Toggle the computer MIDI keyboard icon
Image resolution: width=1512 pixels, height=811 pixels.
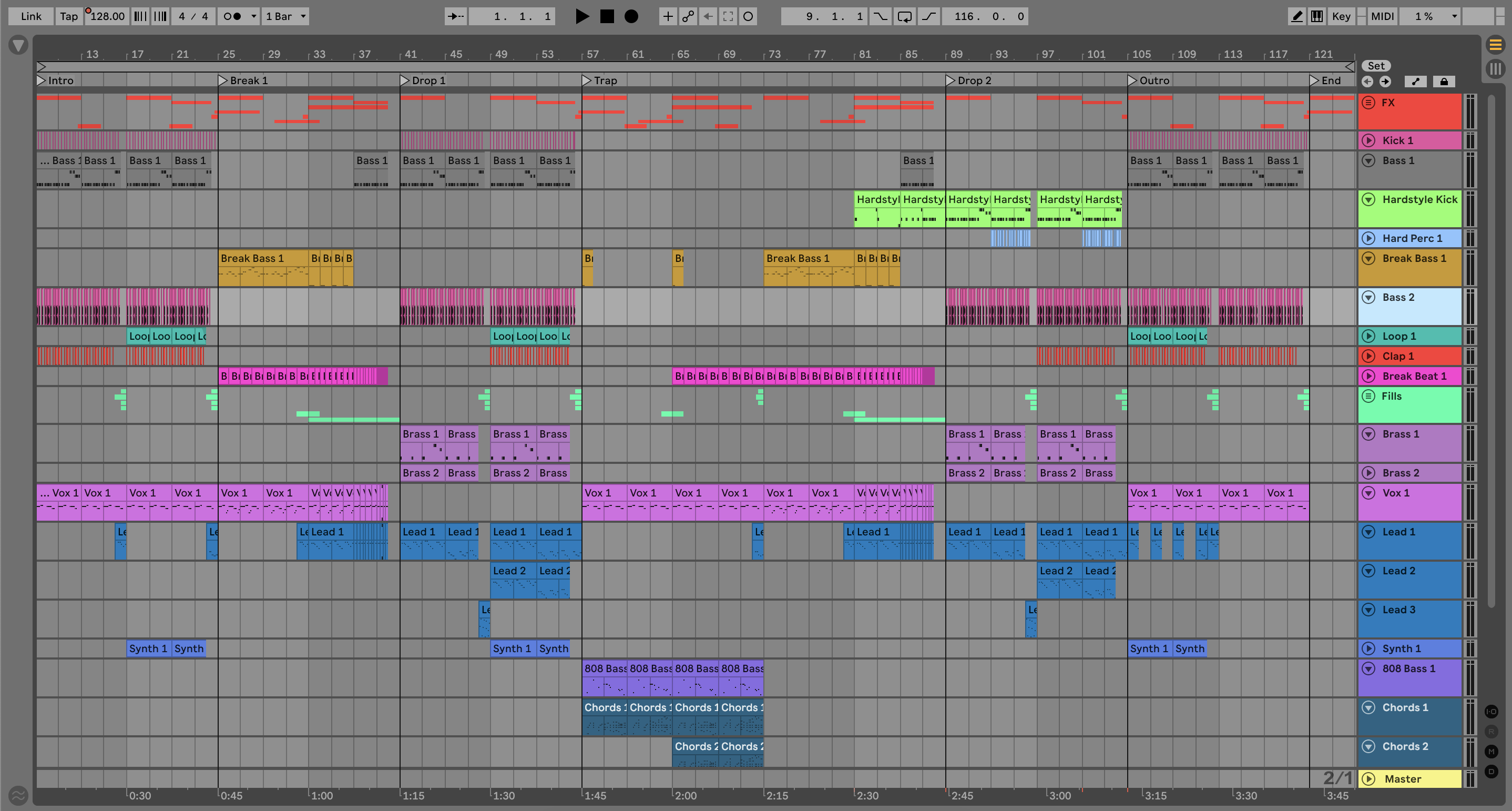(x=1316, y=16)
